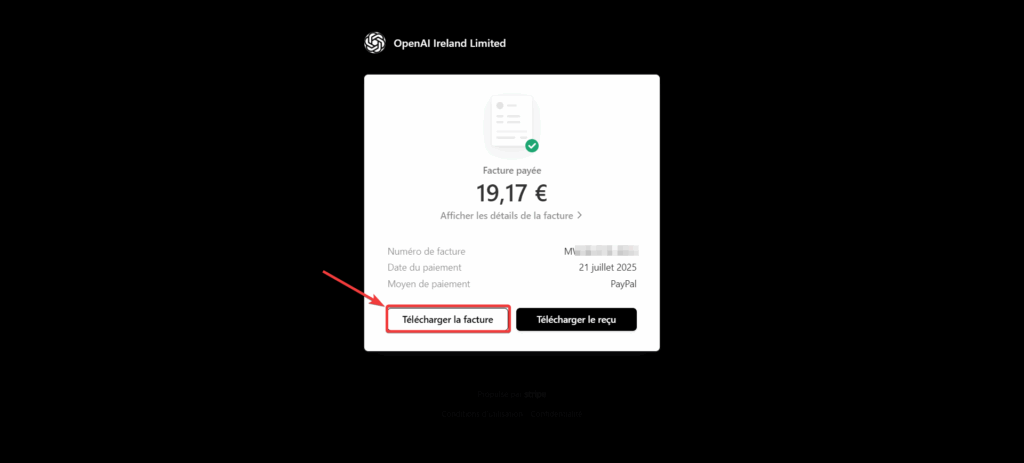1024x463 pixels.
Task: Click the paid invoice document illustration
Action: click(511, 125)
